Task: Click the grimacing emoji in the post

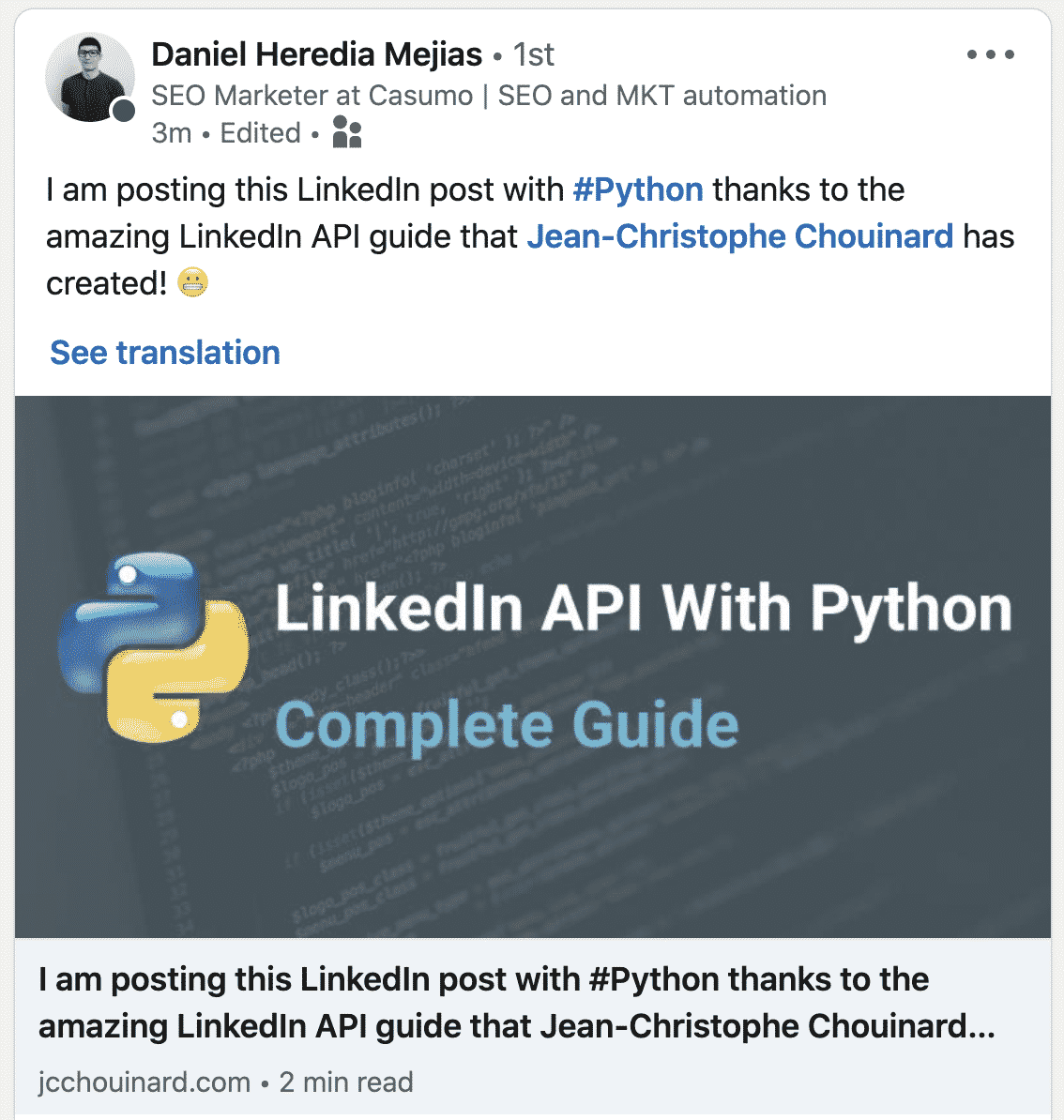Action: pos(192,282)
